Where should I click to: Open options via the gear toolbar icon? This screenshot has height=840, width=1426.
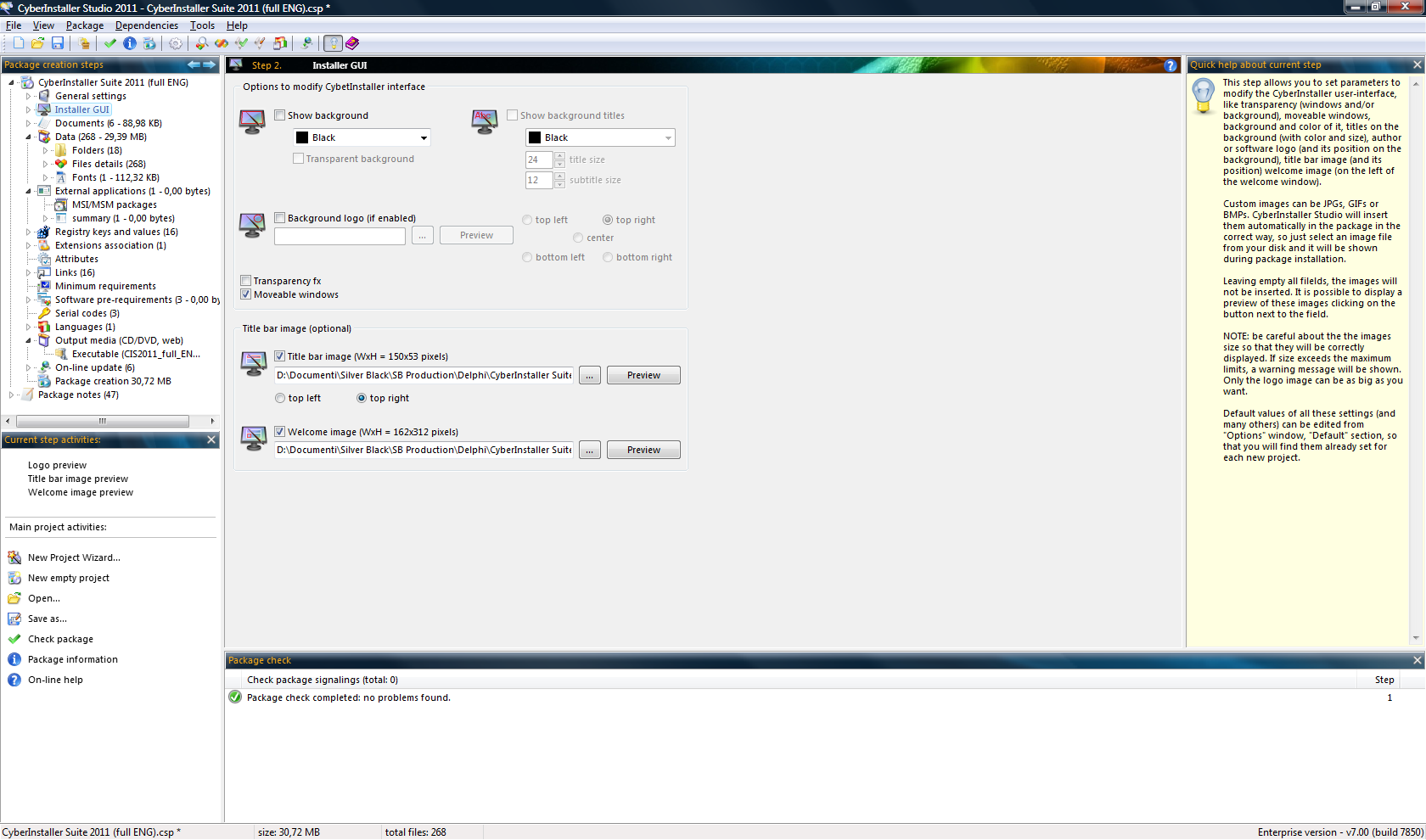176,43
